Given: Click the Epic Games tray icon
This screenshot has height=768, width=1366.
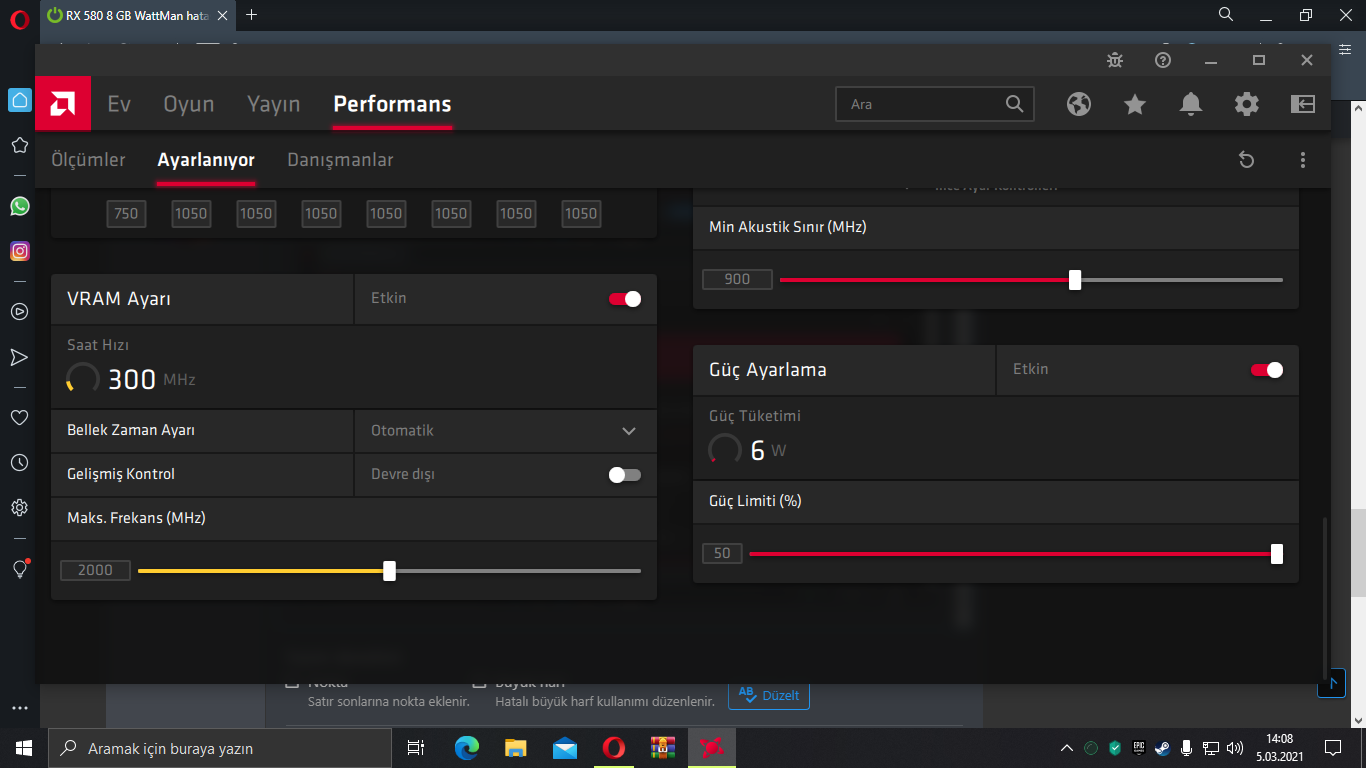Looking at the screenshot, I should click(x=1138, y=747).
